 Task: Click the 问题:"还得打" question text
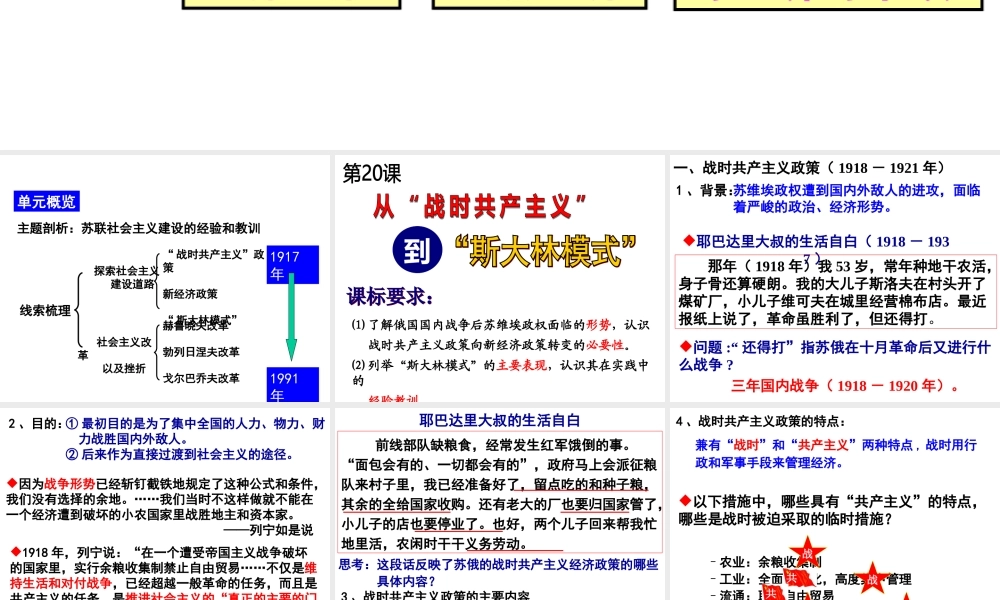pyautogui.click(x=835, y=356)
